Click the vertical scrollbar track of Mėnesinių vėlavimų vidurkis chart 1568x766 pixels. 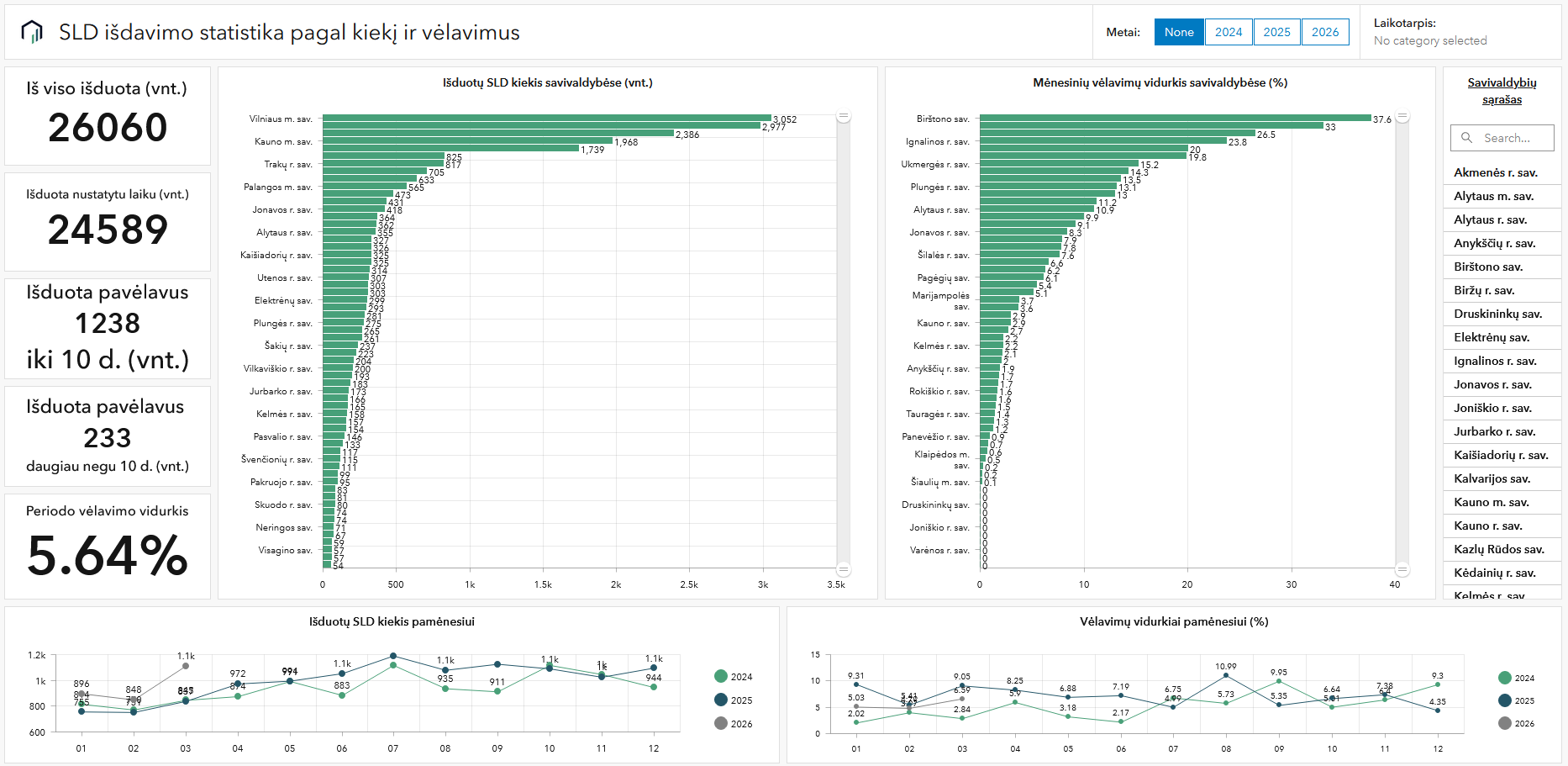[1402, 336]
